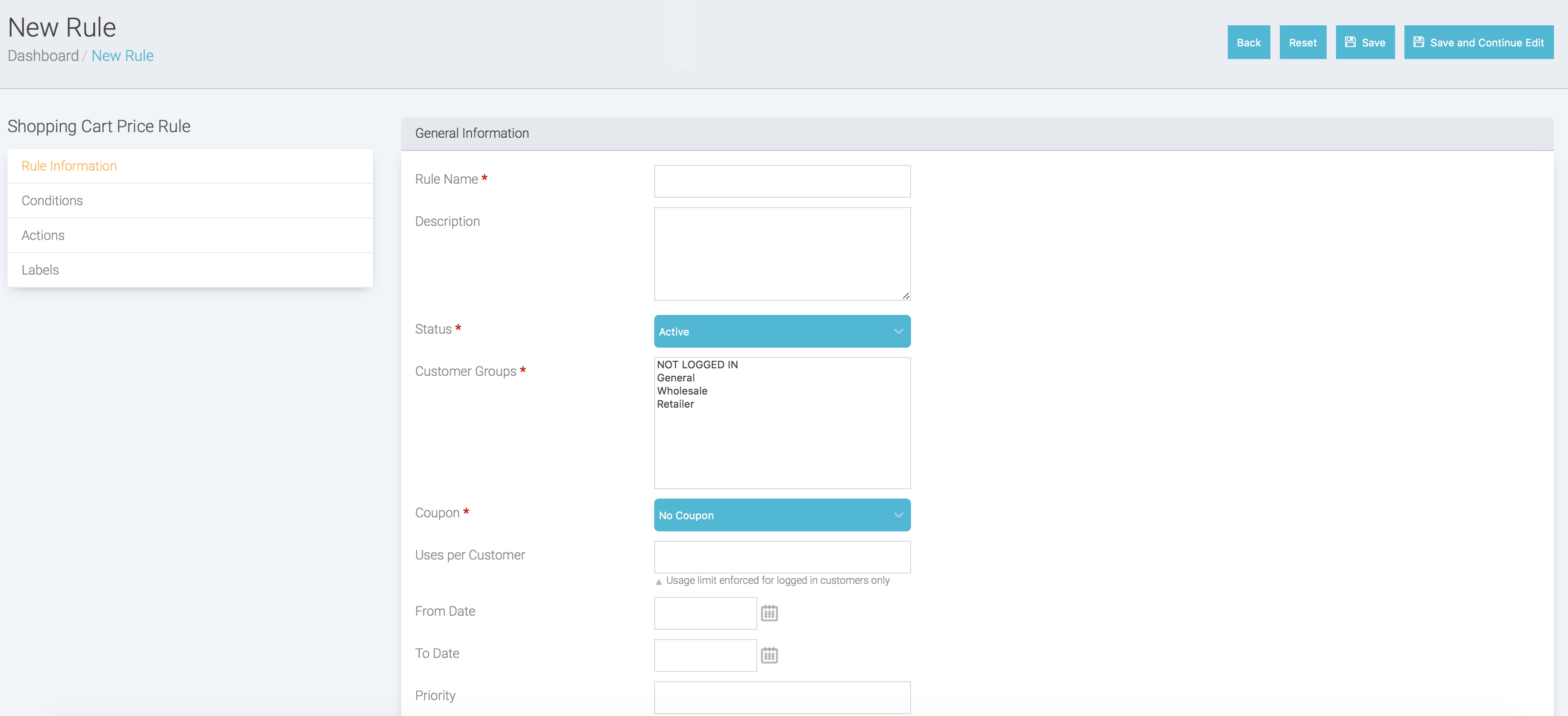Focus the Uses per Customer field
The width and height of the screenshot is (1568, 716).
point(782,557)
